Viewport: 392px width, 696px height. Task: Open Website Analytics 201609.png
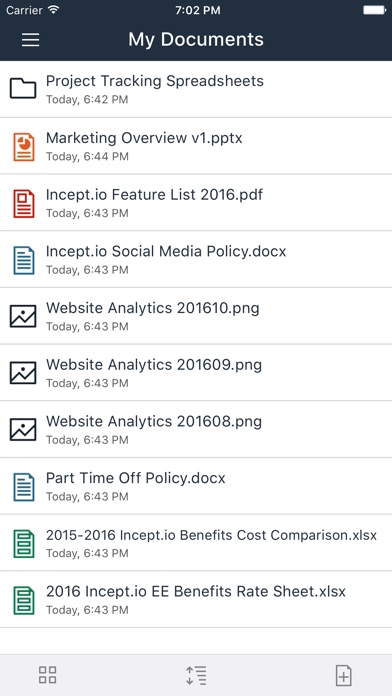(x=196, y=372)
